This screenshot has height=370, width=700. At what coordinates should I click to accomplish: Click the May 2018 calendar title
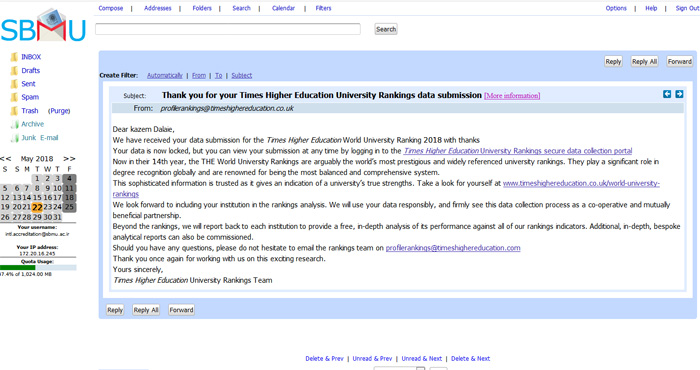37,158
